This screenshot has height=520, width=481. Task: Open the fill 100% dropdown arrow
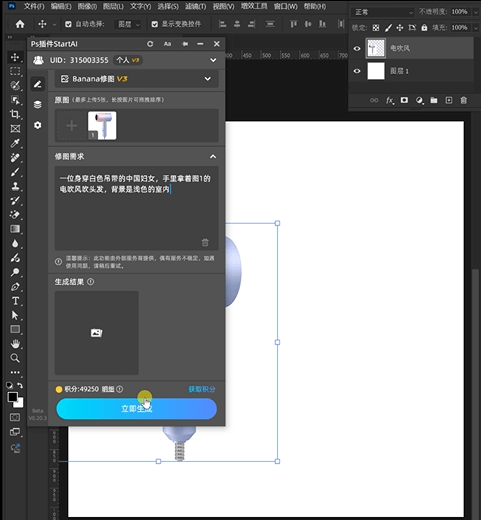click(476, 28)
